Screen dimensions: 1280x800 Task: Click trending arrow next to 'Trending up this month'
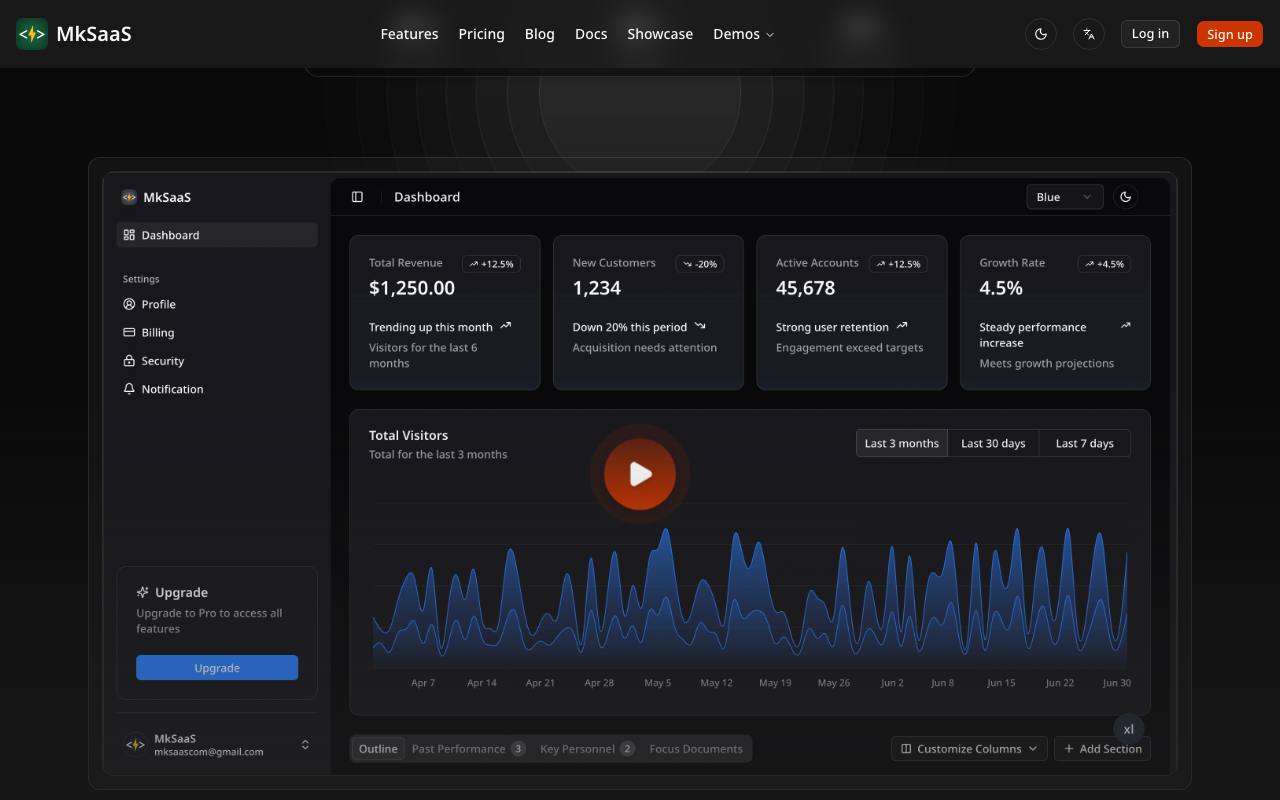pos(506,326)
